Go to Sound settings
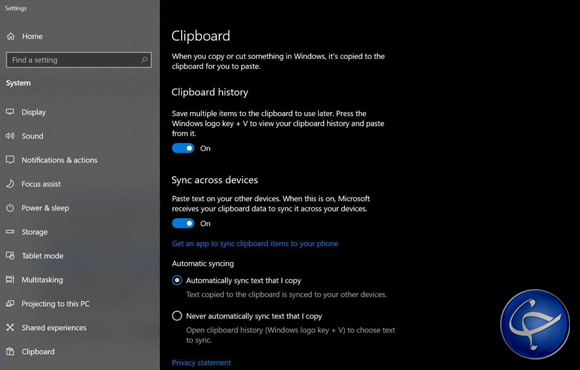 [32, 136]
